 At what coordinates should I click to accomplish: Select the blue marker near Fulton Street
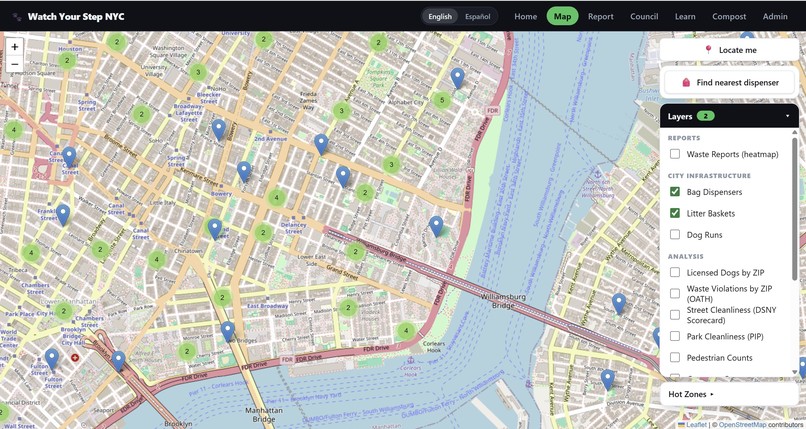point(51,359)
